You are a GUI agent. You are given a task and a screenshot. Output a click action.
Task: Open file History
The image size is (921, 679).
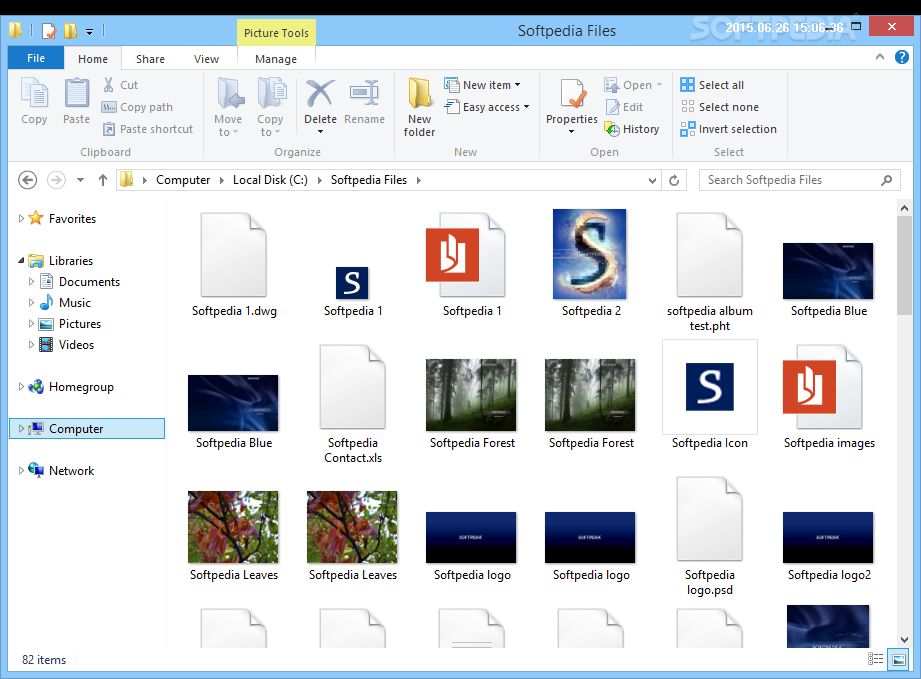pos(632,129)
